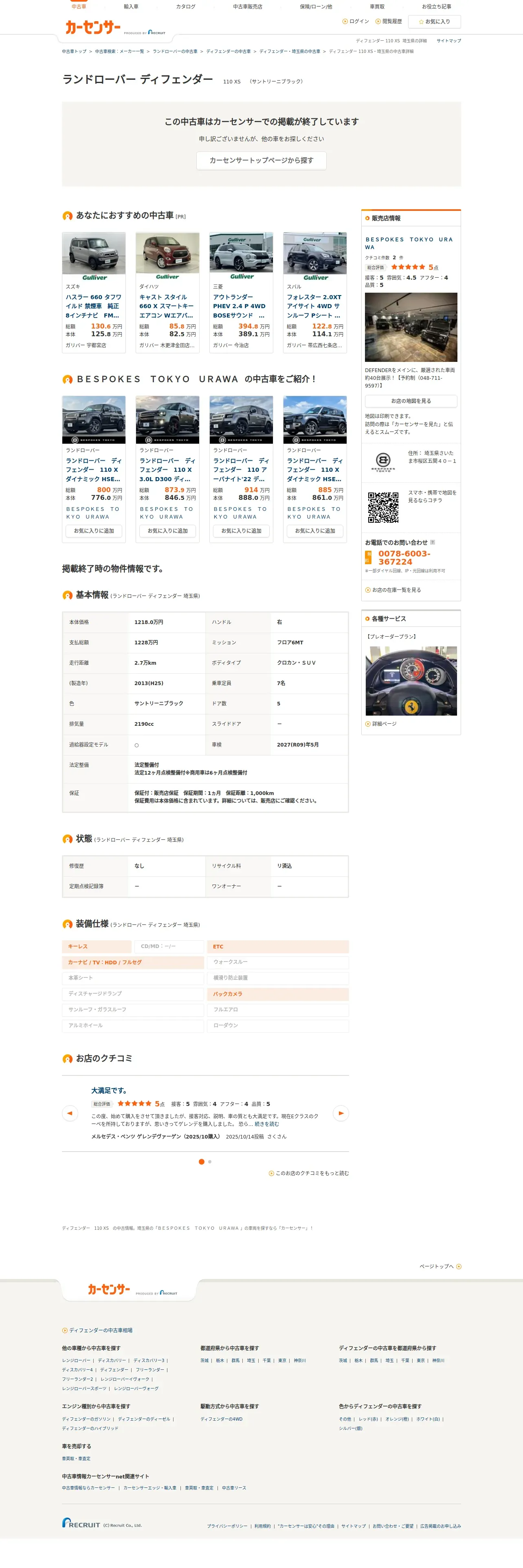Click the キーレス equipment tag
The image size is (523, 1568).
click(97, 946)
